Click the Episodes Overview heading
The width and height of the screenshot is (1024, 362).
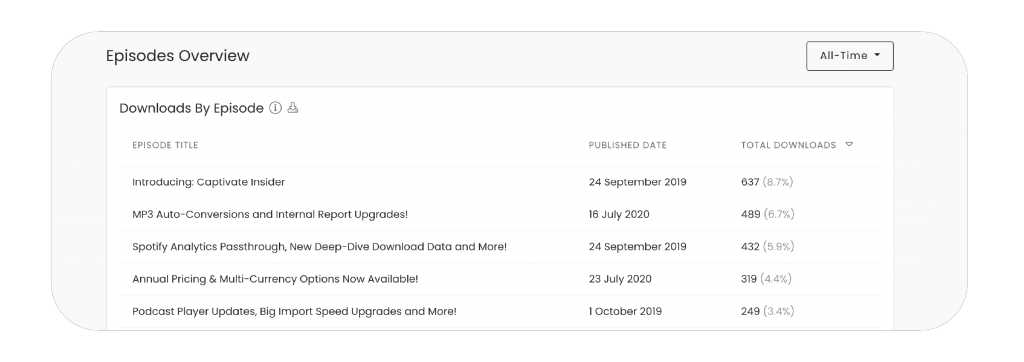(x=178, y=56)
